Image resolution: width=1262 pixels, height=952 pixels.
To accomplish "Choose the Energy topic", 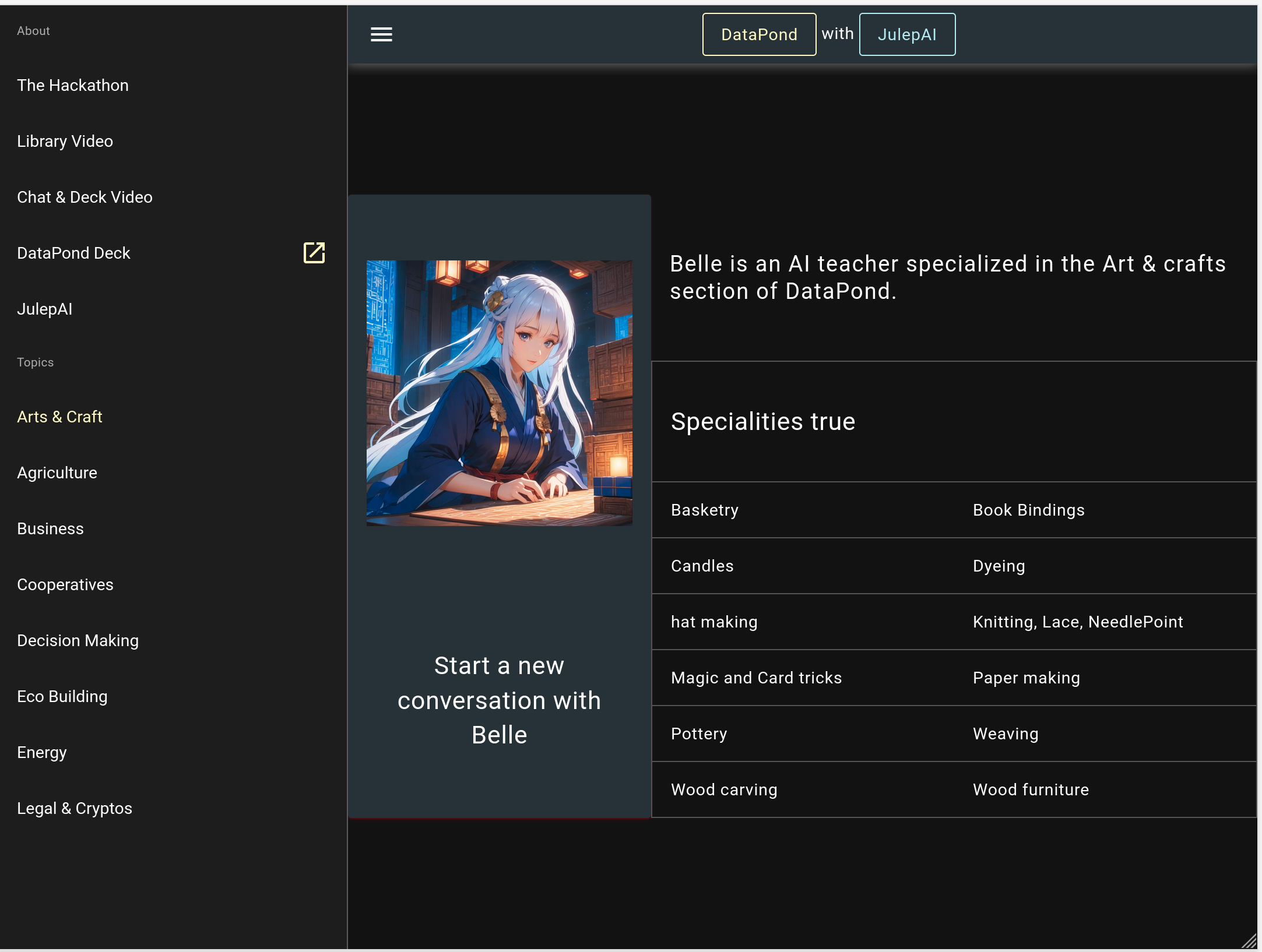I will point(42,752).
